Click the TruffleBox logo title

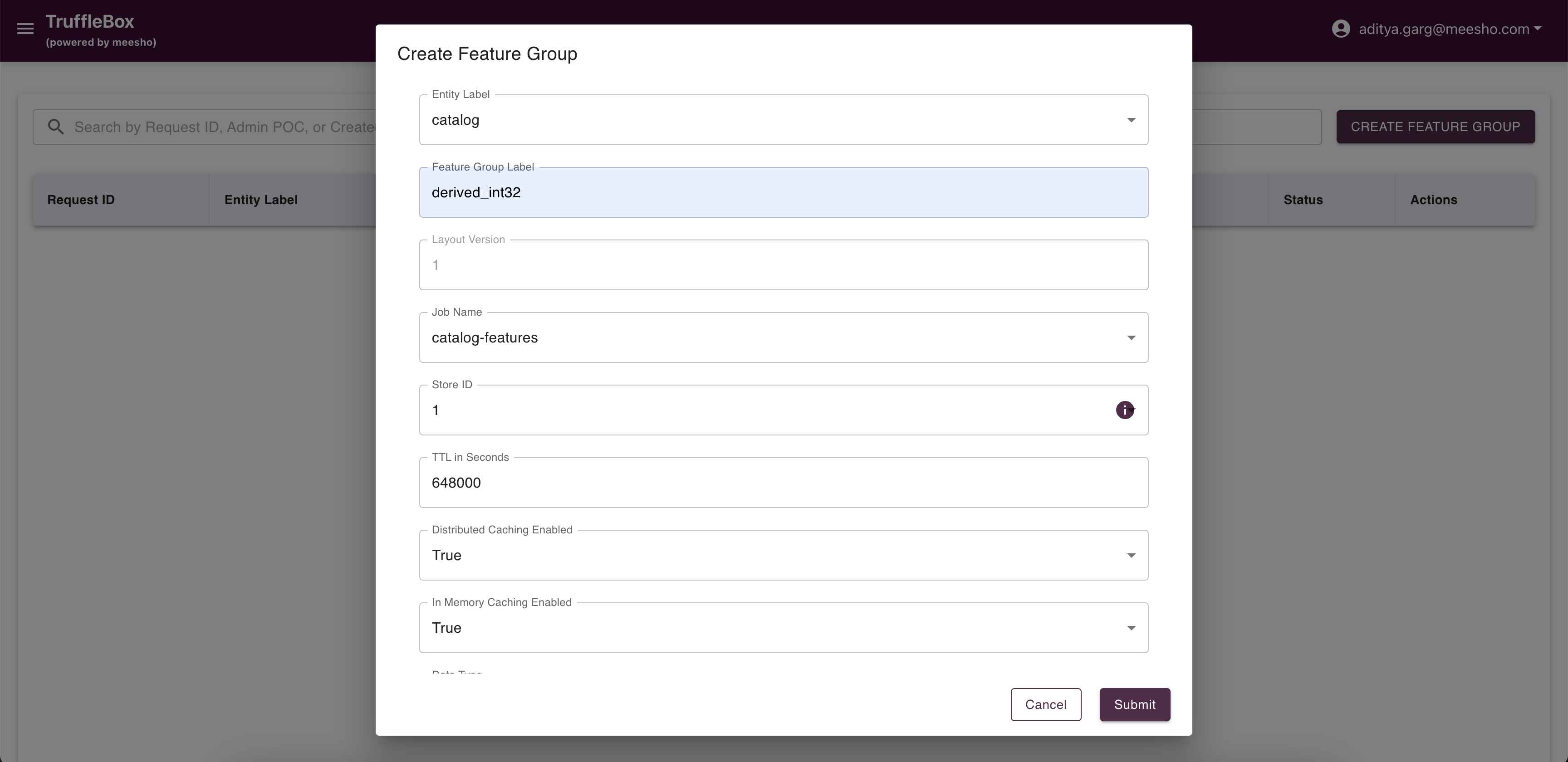point(89,22)
